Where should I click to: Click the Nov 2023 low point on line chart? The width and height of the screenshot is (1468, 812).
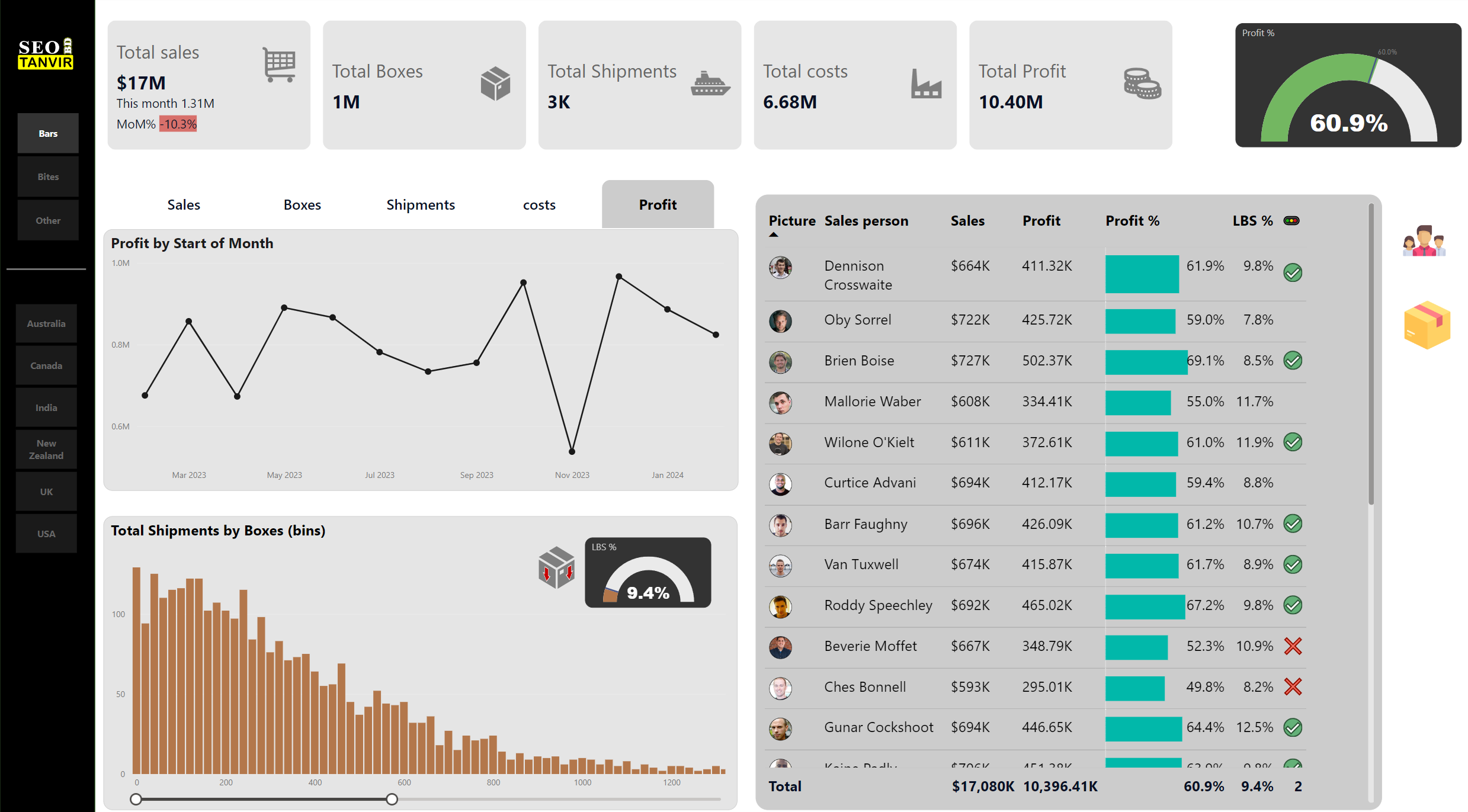pos(572,452)
